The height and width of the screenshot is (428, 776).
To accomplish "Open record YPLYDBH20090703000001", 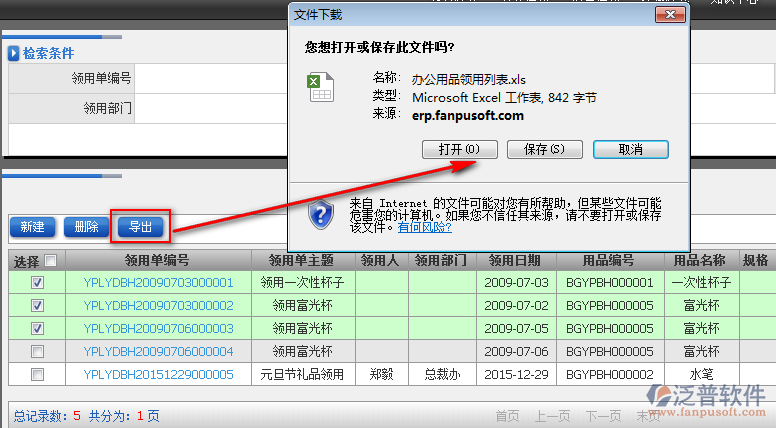I will (158, 283).
